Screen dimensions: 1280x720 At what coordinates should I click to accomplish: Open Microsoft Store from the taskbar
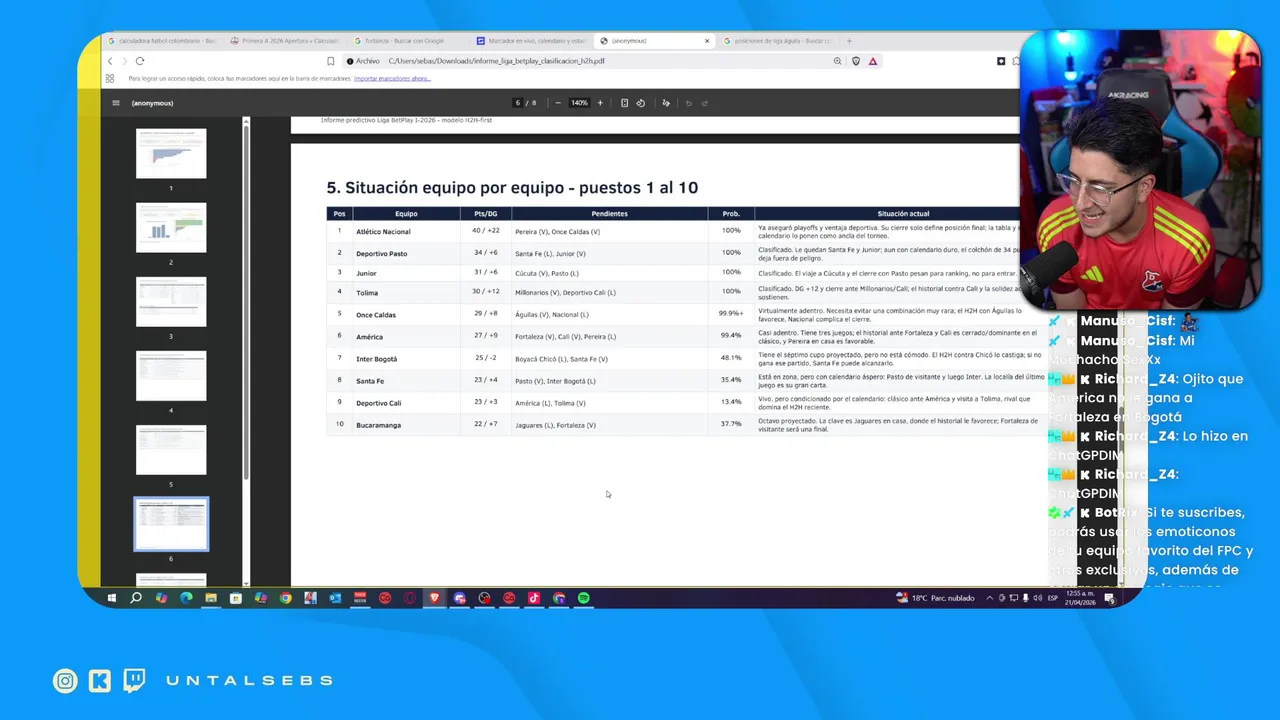[x=236, y=598]
